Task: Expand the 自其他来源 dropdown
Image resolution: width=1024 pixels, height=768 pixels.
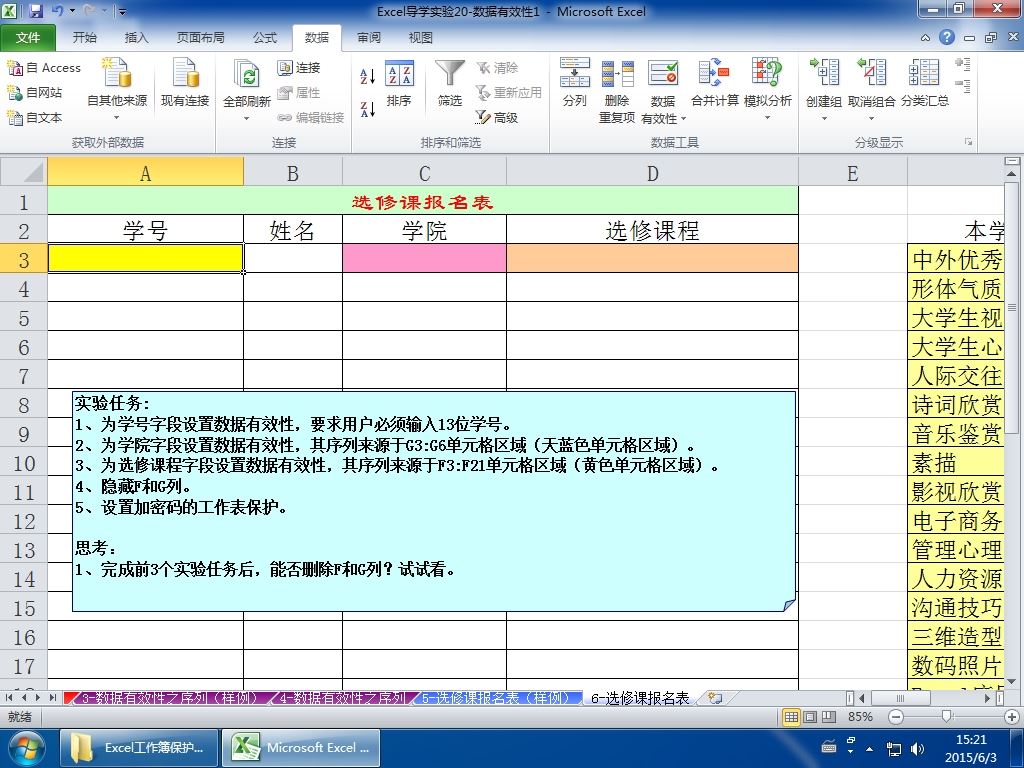Action: pyautogui.click(x=117, y=118)
